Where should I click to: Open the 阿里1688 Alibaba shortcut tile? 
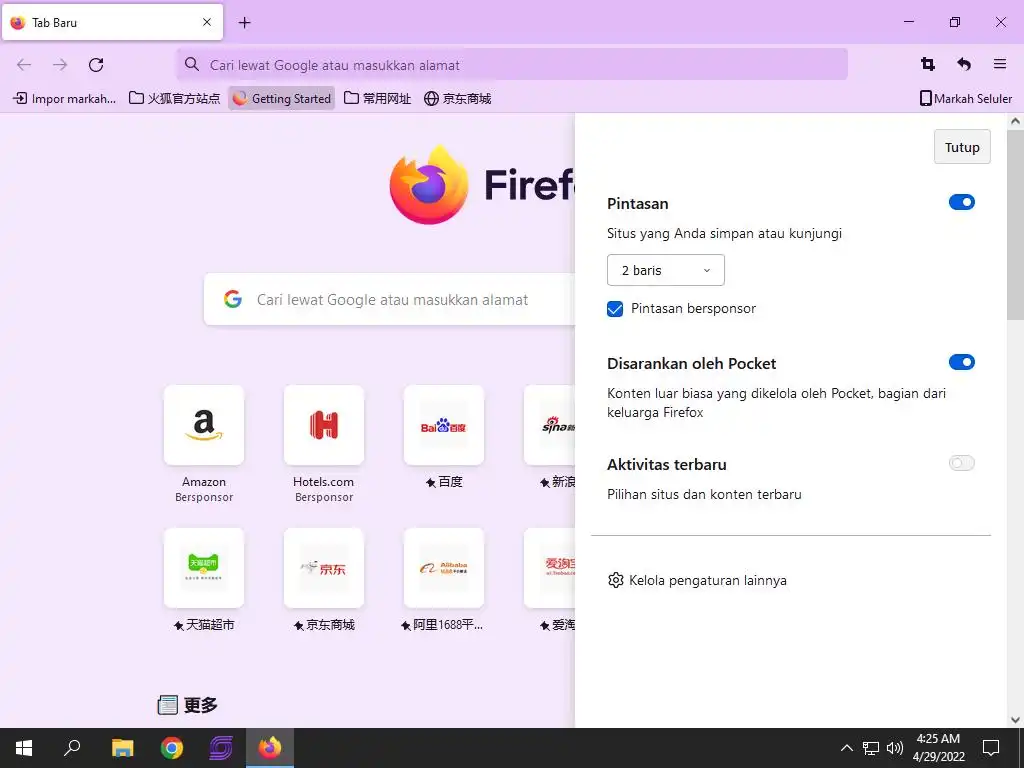point(443,568)
